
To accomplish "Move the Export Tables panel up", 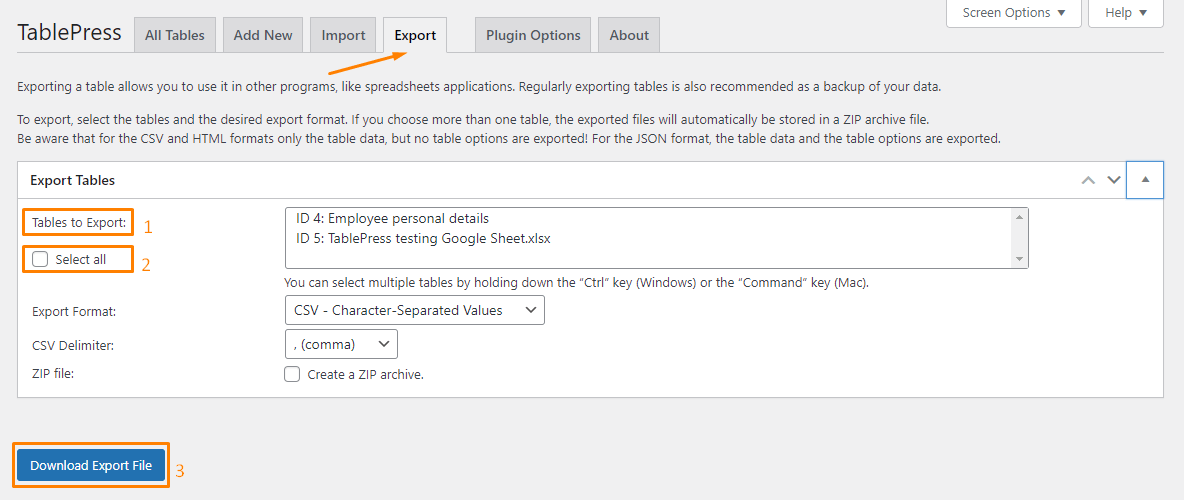I will click(x=1088, y=180).
